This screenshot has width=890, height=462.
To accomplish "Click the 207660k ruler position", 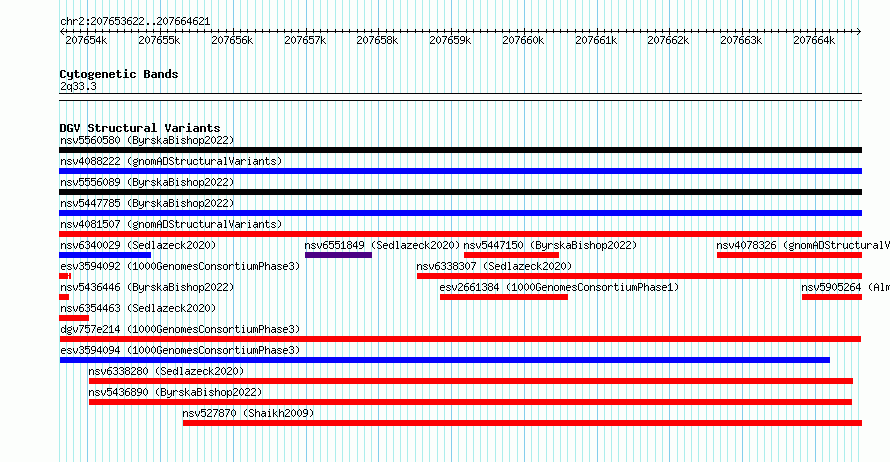I will pos(523,40).
